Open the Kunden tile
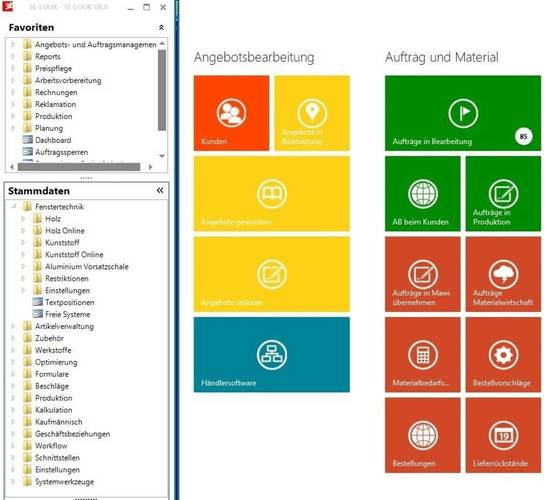 pyautogui.click(x=231, y=113)
